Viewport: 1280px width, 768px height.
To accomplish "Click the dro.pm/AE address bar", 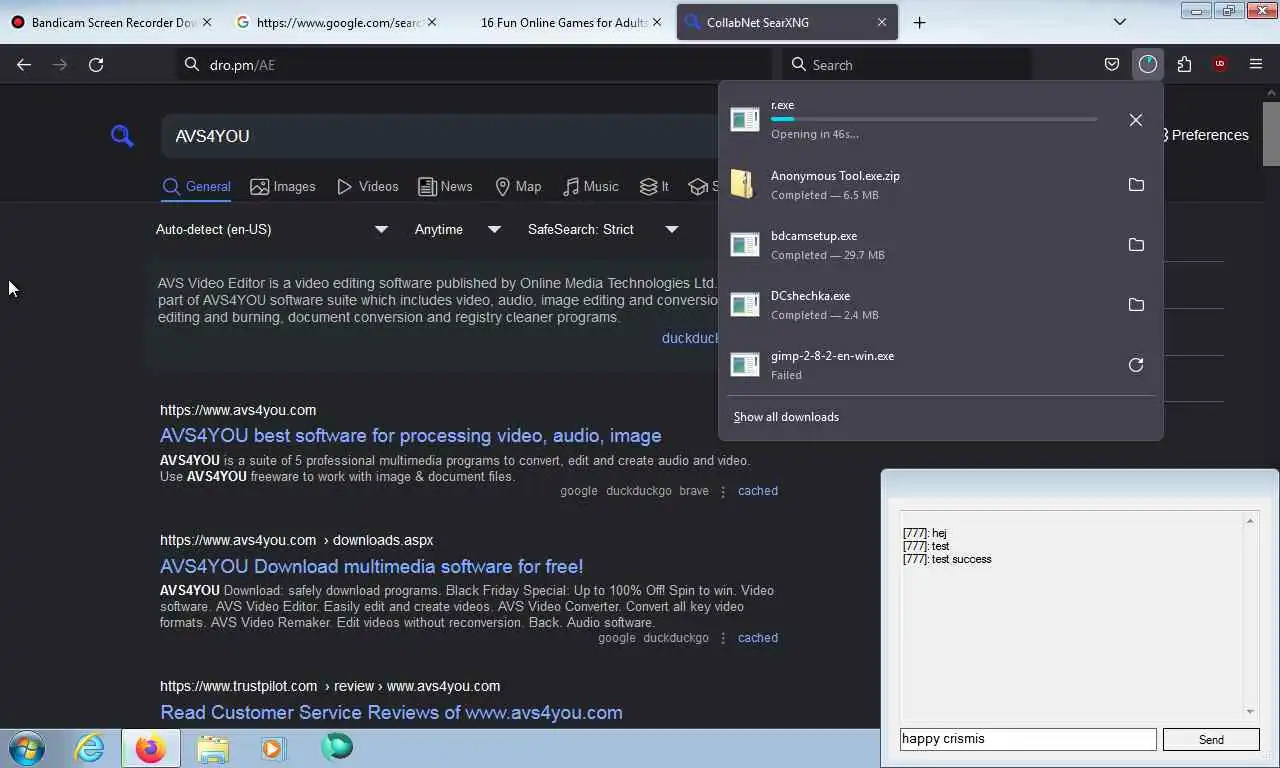I will point(474,64).
